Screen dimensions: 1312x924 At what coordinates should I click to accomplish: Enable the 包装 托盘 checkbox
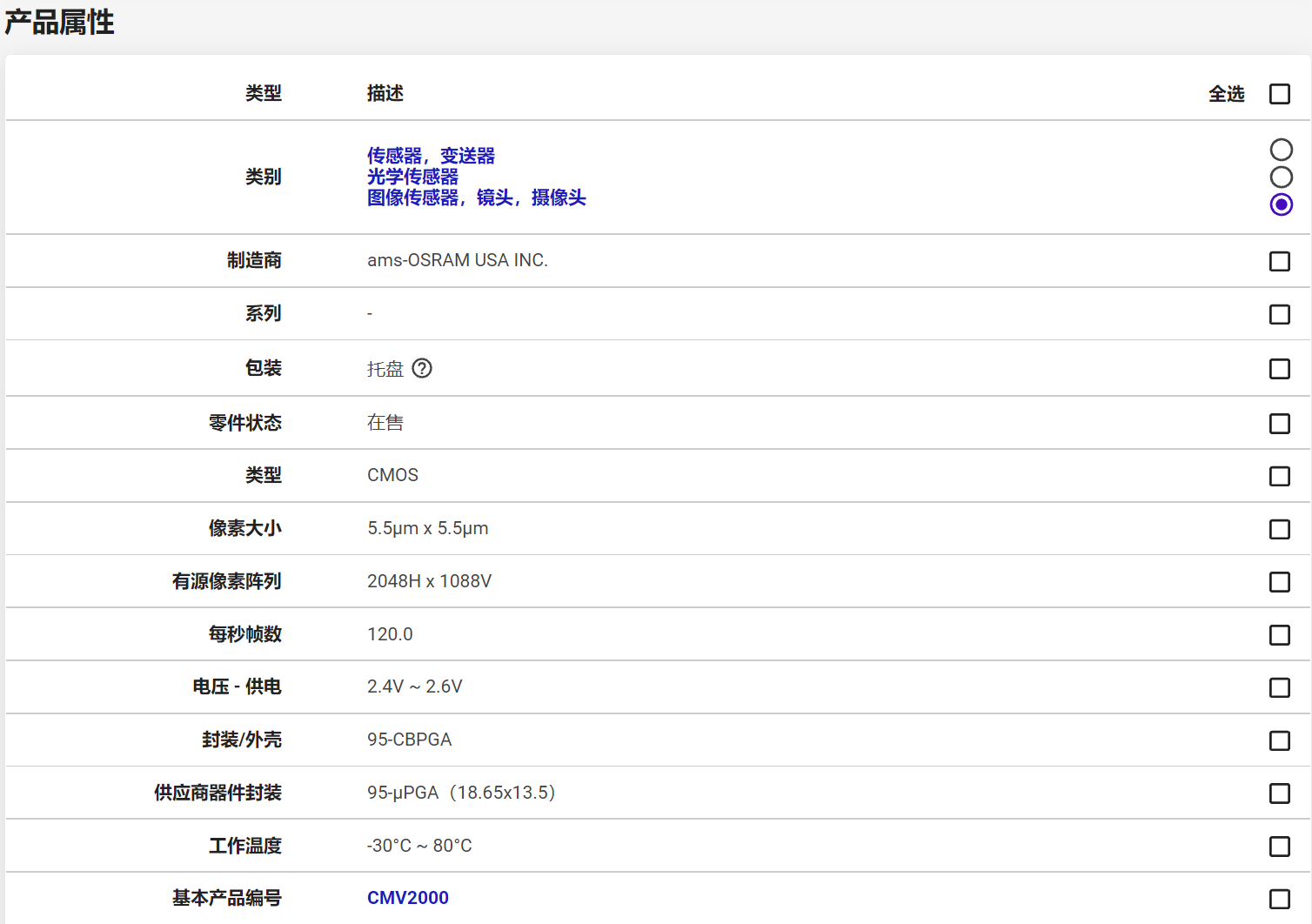click(x=1279, y=369)
